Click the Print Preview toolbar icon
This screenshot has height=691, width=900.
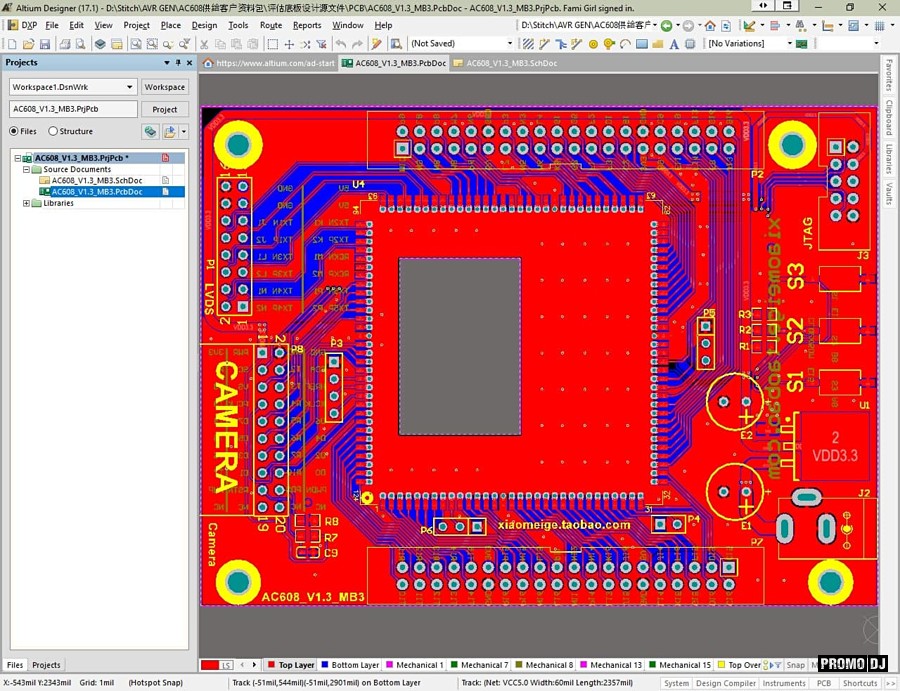tap(80, 44)
